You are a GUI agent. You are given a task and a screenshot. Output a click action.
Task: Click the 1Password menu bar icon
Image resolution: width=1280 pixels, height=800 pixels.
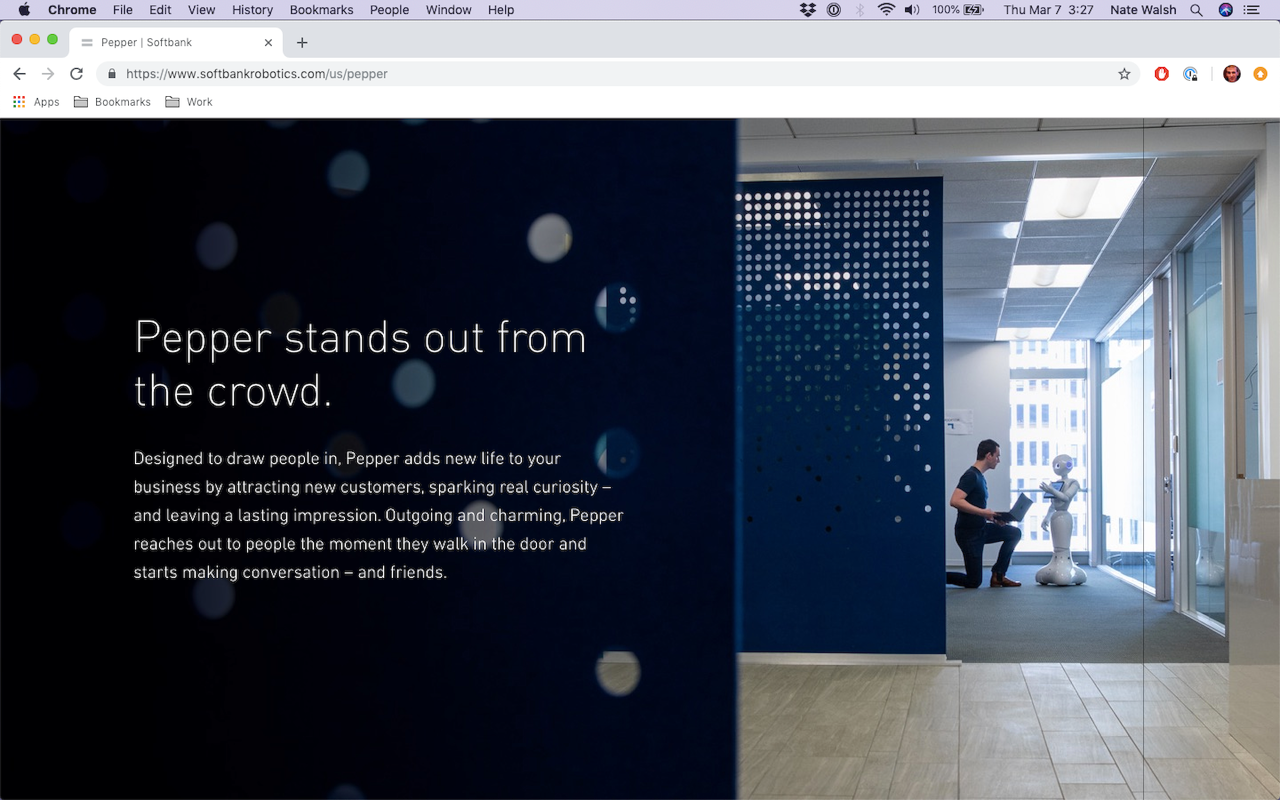click(x=834, y=10)
